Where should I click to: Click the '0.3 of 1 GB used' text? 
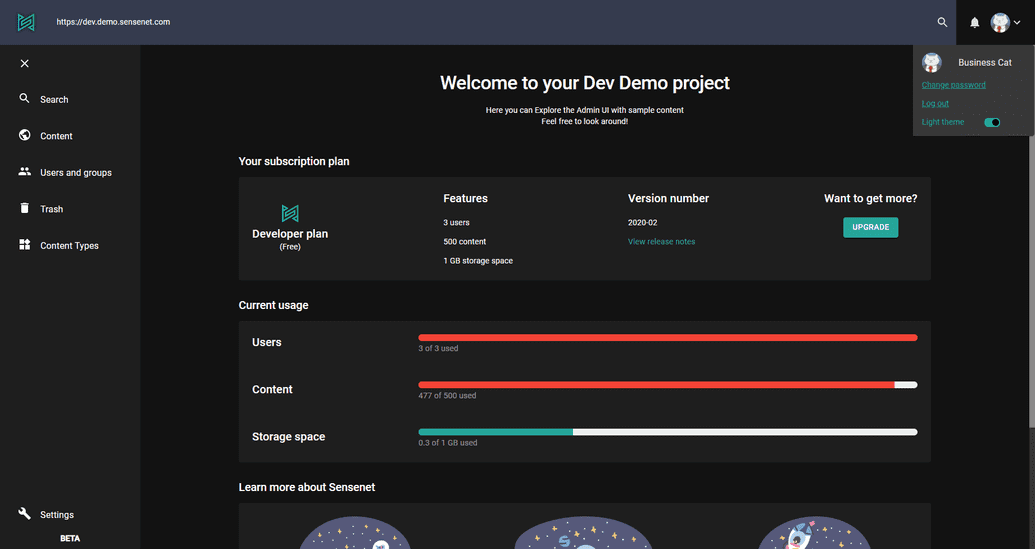click(448, 443)
